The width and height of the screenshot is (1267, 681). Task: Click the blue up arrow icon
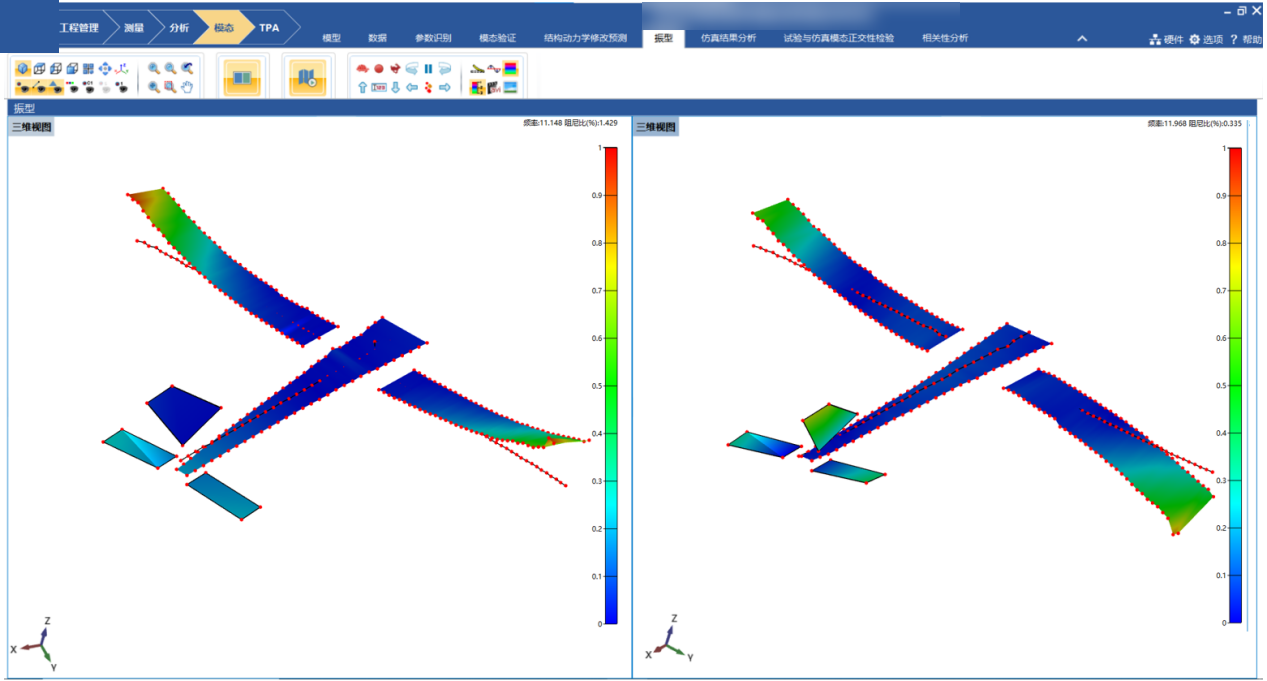362,87
